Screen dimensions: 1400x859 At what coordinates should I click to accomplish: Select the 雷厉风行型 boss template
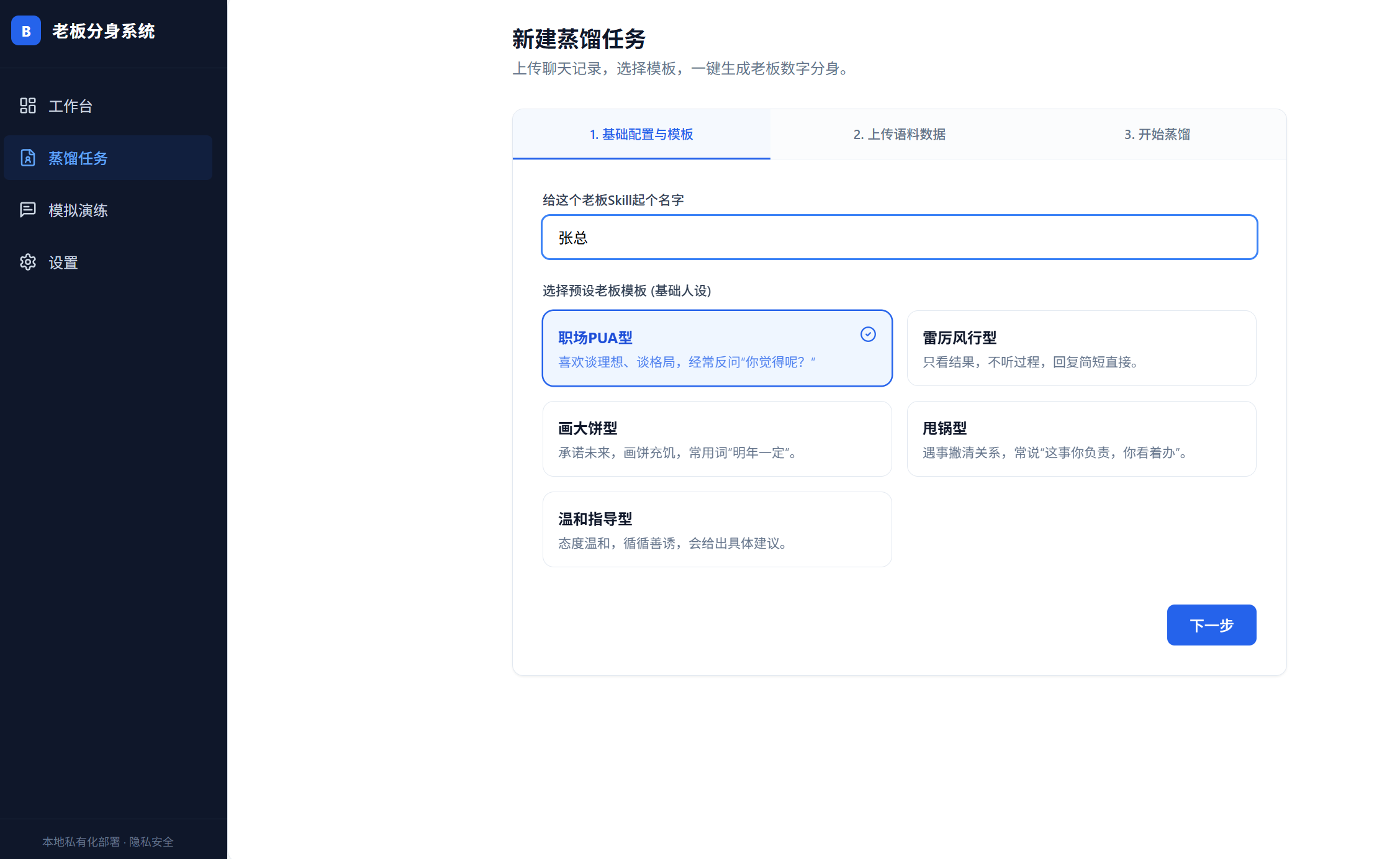(1081, 348)
